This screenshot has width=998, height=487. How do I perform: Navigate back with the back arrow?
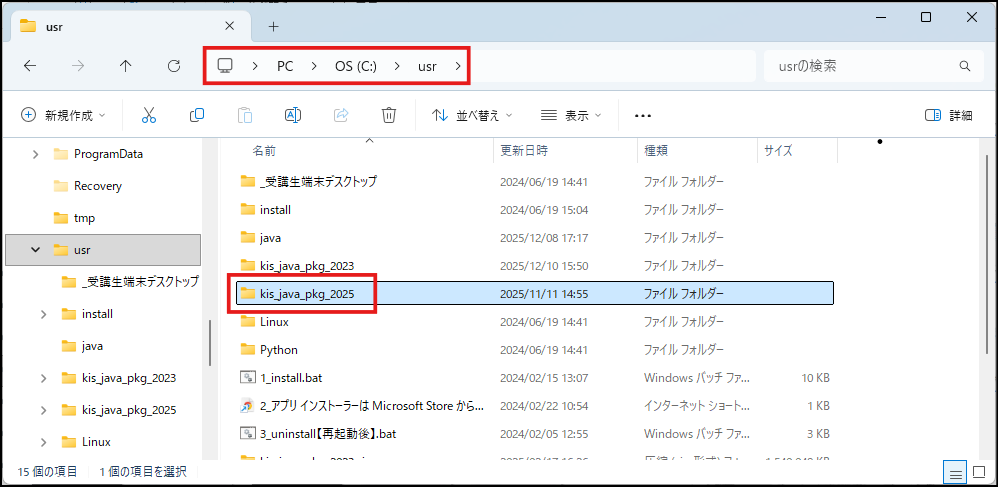pyautogui.click(x=30, y=66)
